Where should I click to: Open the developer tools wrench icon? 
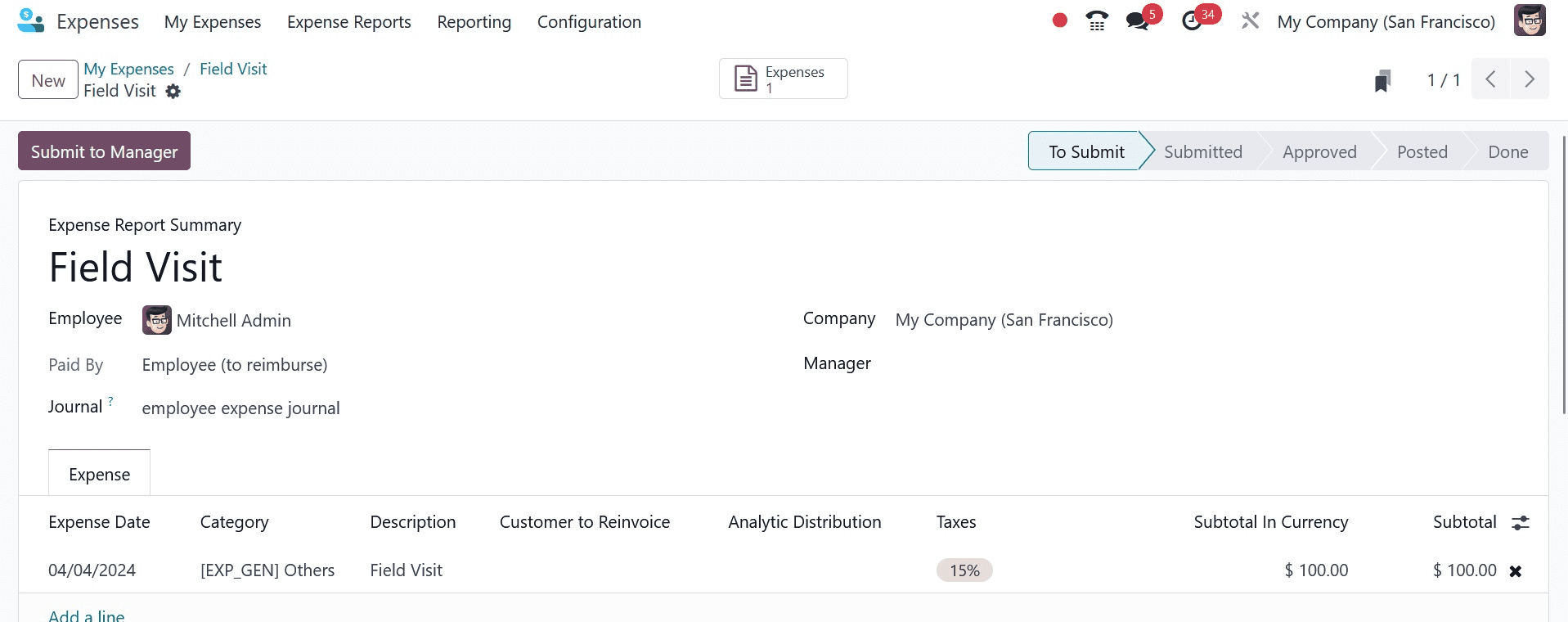1250,20
